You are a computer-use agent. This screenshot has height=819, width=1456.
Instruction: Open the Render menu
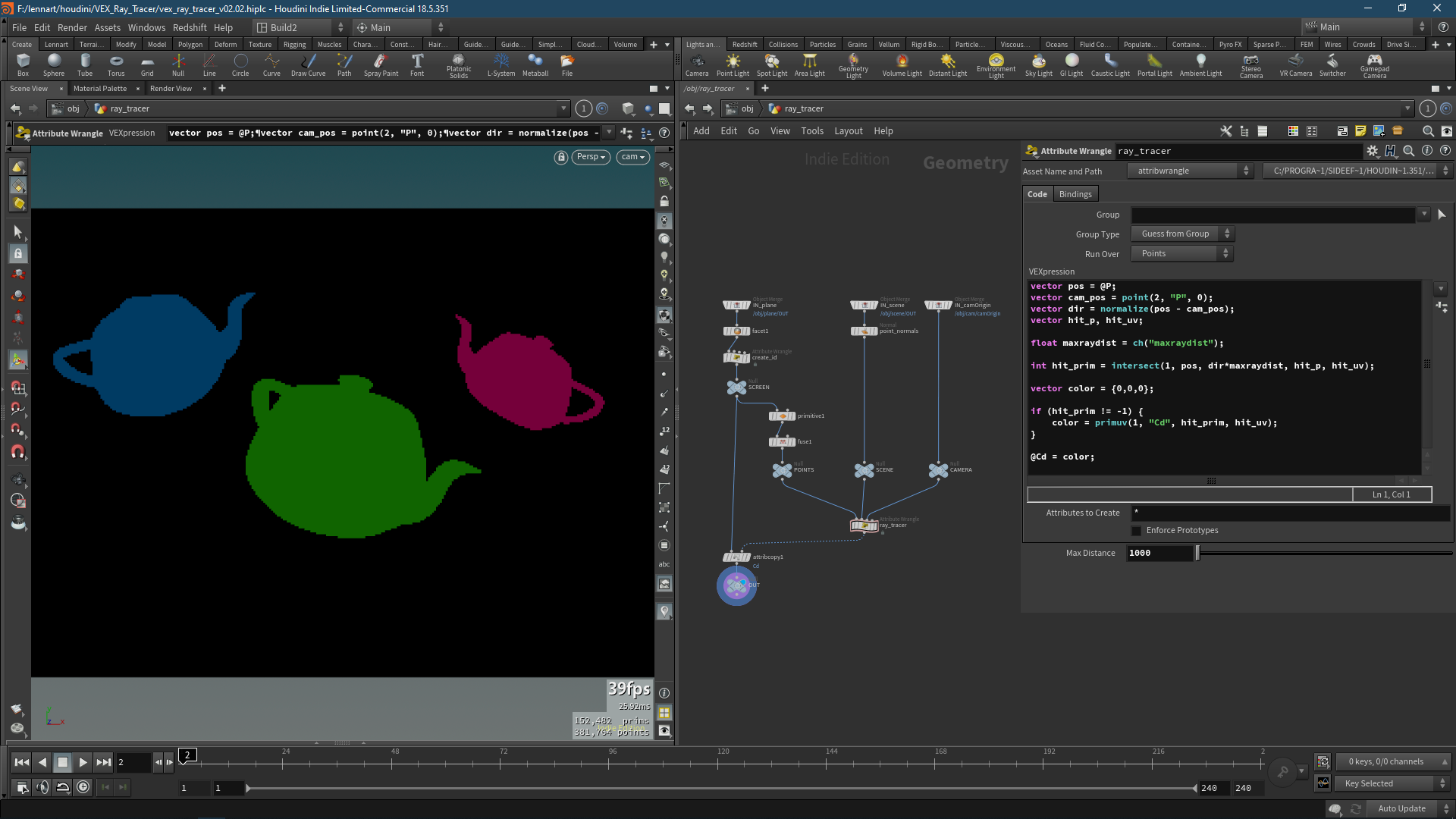tap(72, 27)
